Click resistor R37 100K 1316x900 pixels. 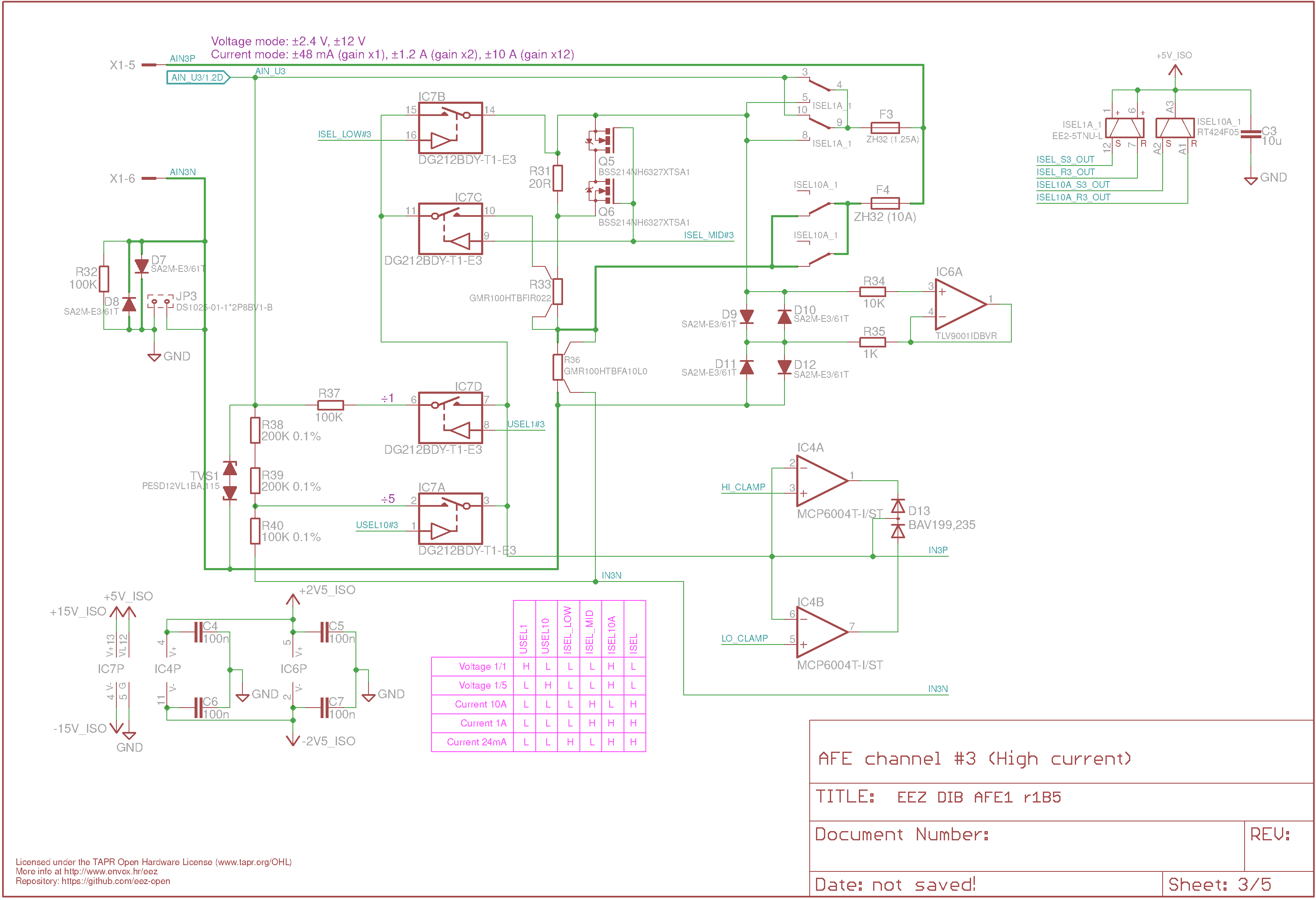coord(331,405)
